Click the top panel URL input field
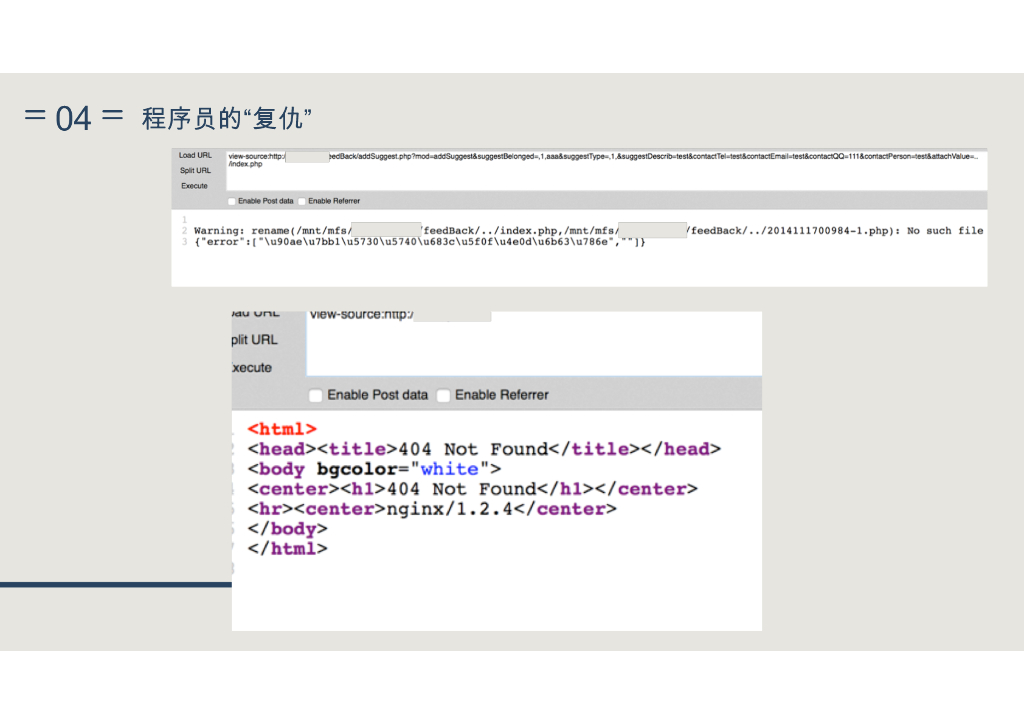This screenshot has width=1024, height=724. pyautogui.click(x=606, y=171)
